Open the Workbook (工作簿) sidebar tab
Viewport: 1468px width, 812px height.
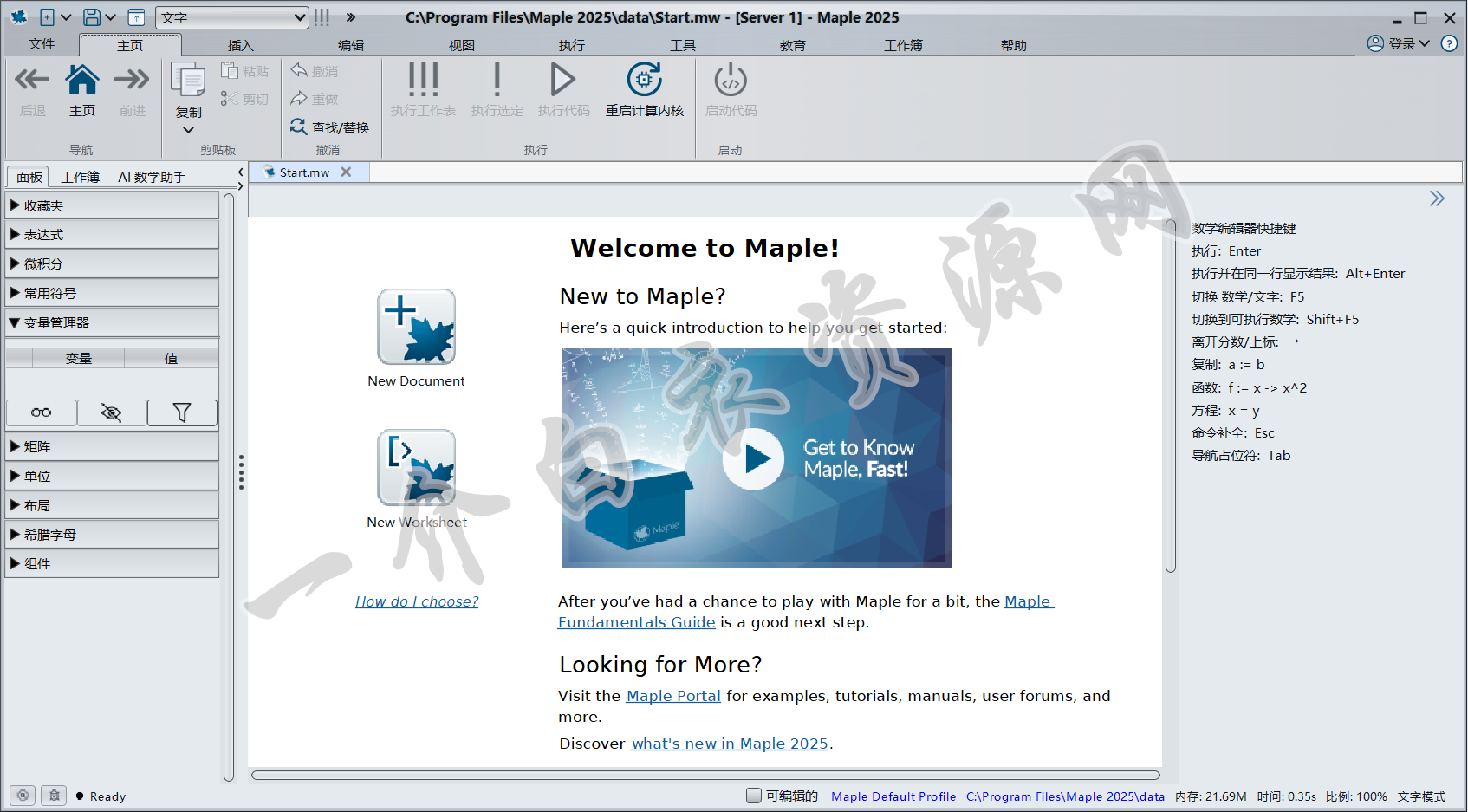click(x=81, y=177)
